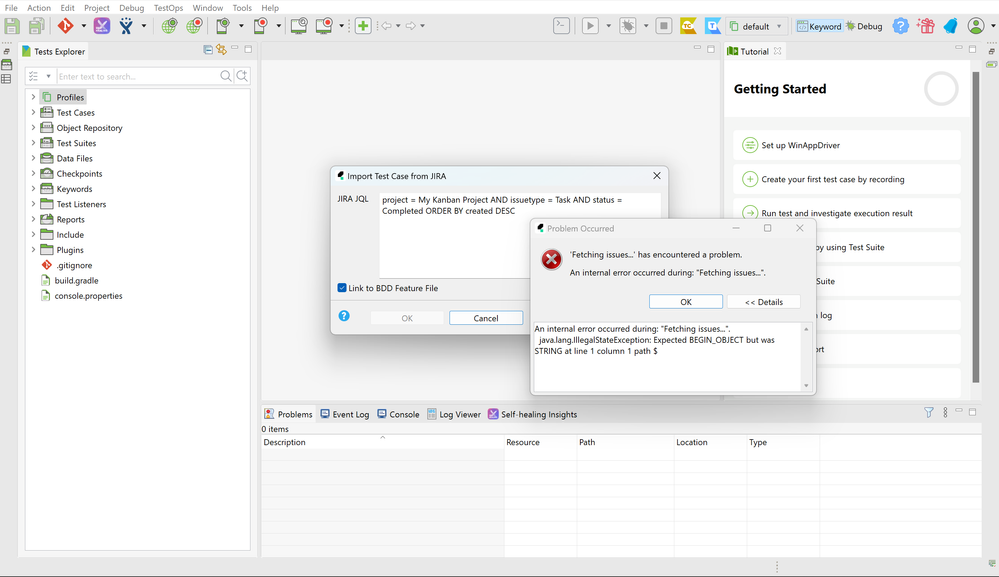This screenshot has width=999, height=577.
Task: Click the purple self-healing toolbar icon
Action: pos(102,26)
